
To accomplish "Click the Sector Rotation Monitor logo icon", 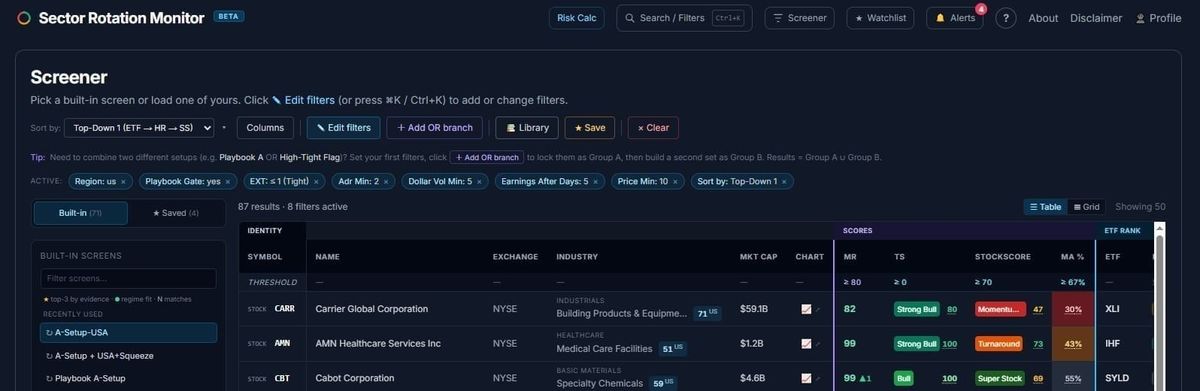I will click(24, 18).
